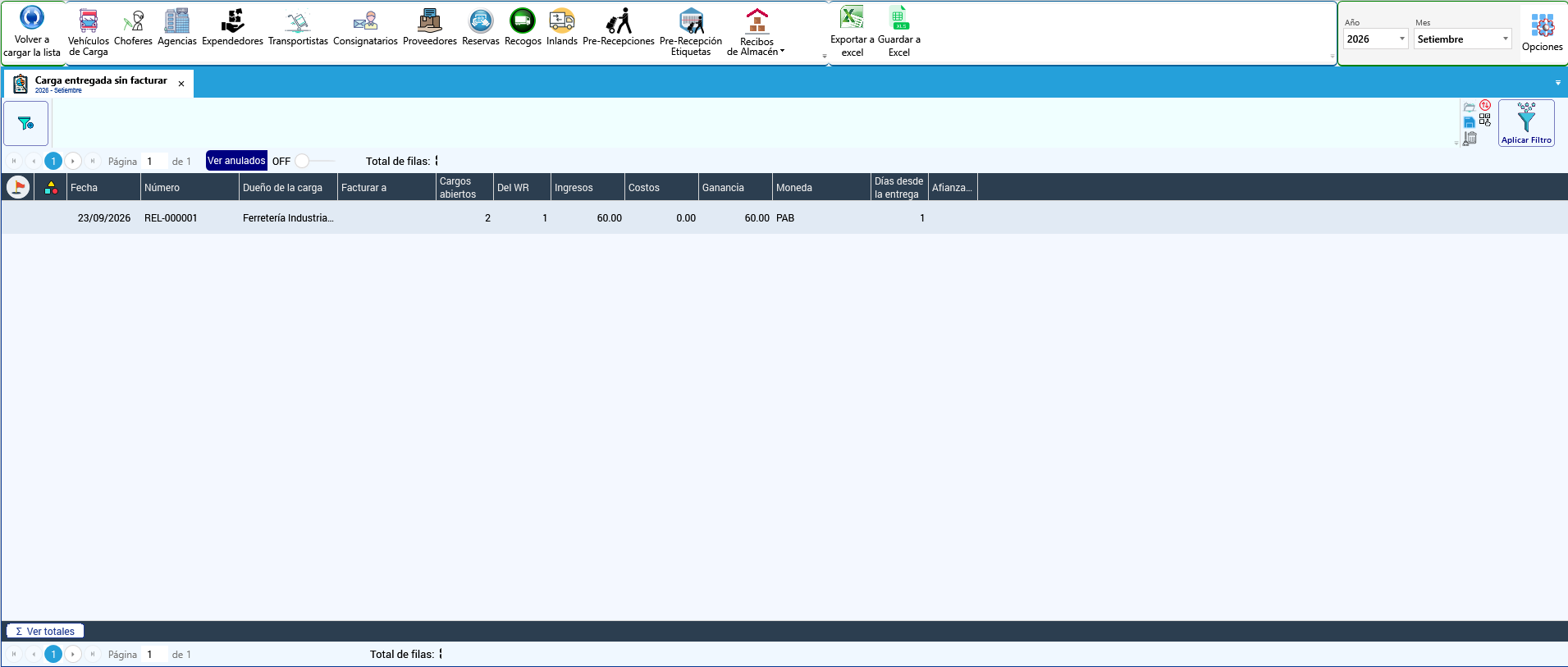Click the Ver anulados label button
Viewport: 1568px width, 667px height.
coord(236,161)
